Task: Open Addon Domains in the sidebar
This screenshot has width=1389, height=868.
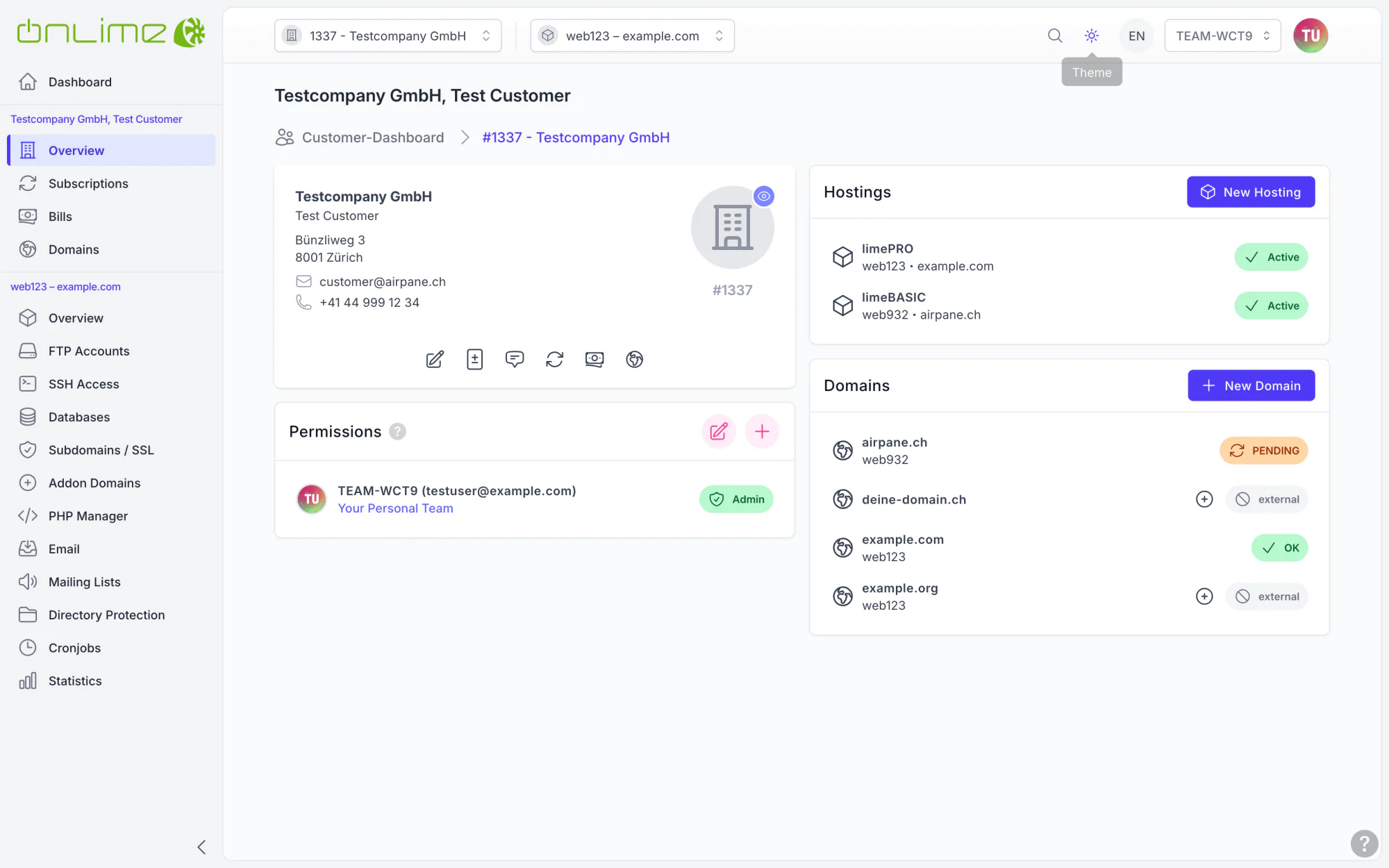Action: [x=111, y=483]
